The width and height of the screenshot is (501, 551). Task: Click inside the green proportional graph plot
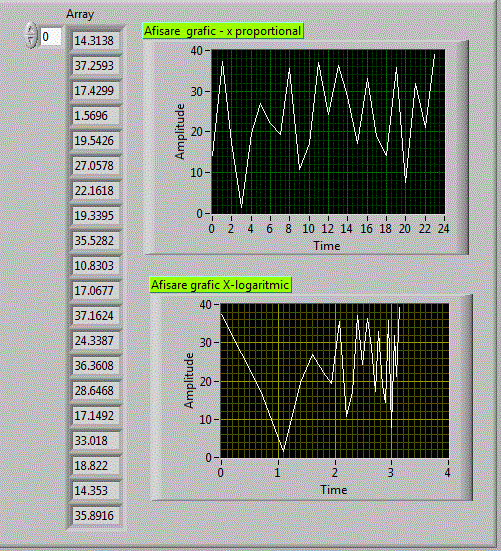click(328, 132)
